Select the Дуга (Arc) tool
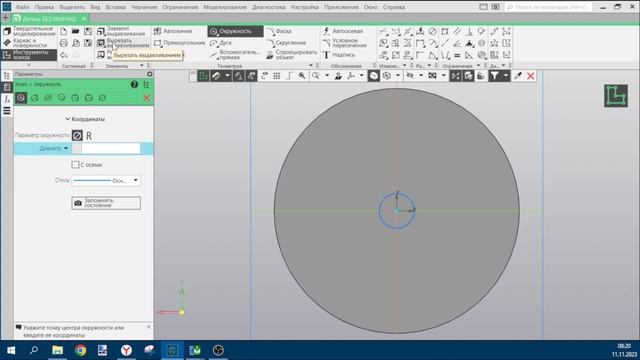This screenshot has height=360, width=640. pos(221,43)
